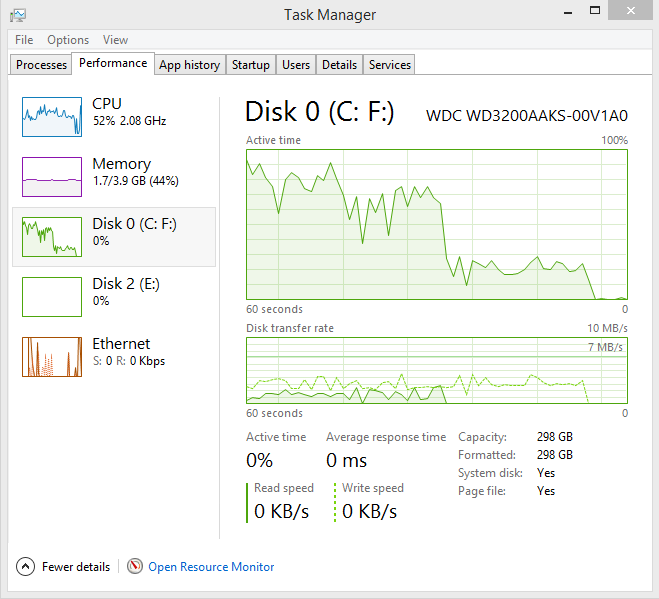
Task: Switch to the Processes tab
Action: pyautogui.click(x=42, y=65)
